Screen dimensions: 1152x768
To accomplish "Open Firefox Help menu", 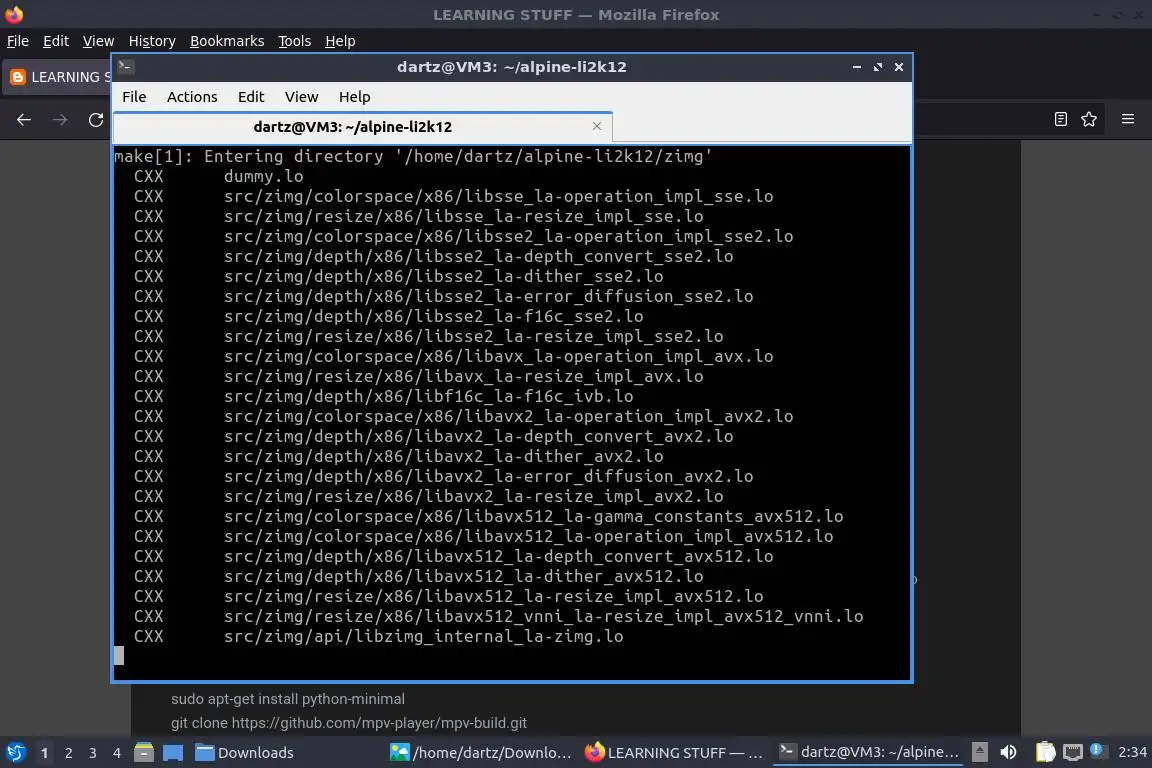I will click(x=340, y=41).
